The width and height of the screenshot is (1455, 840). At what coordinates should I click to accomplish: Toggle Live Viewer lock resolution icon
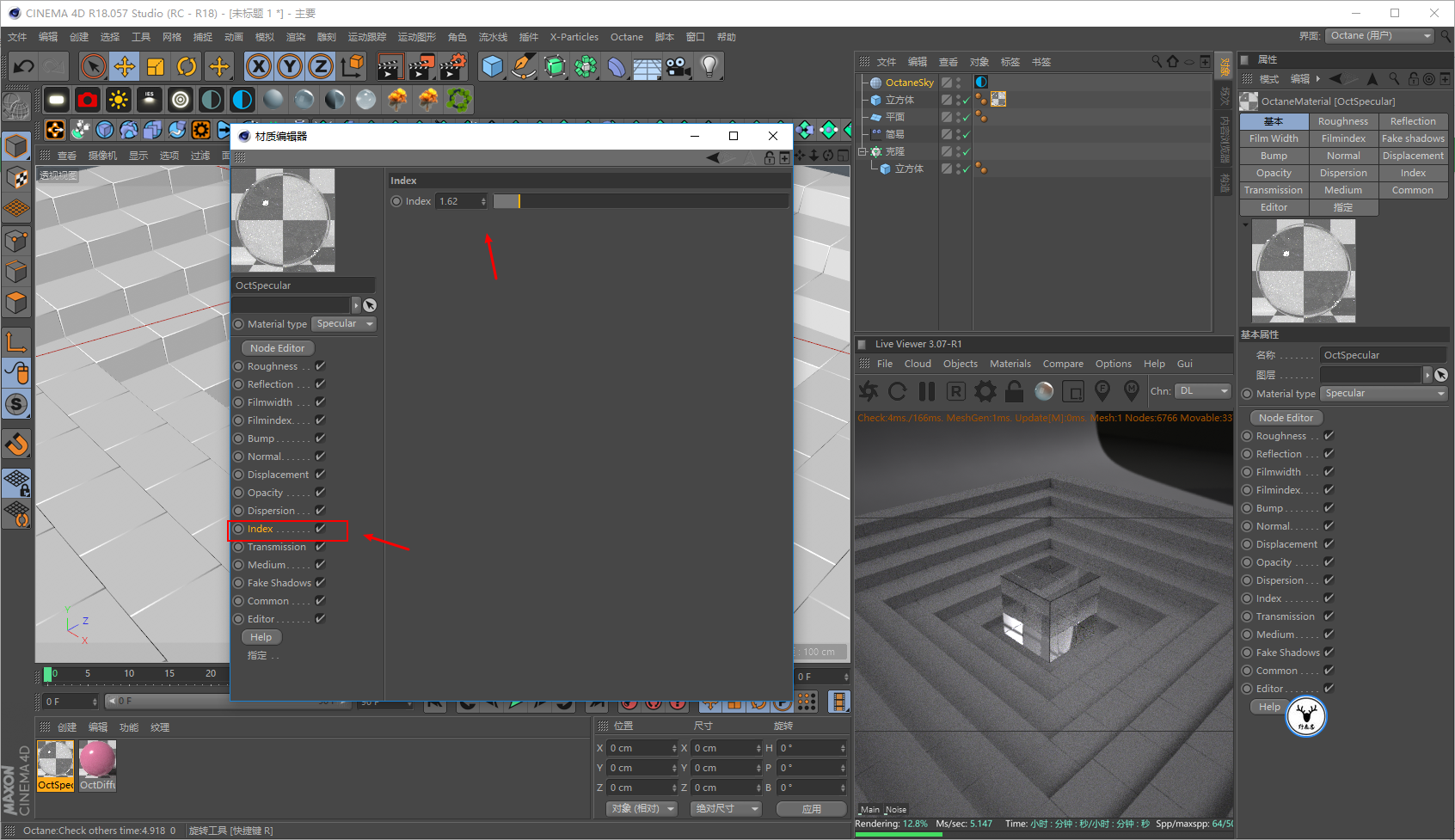pyautogui.click(x=1015, y=391)
